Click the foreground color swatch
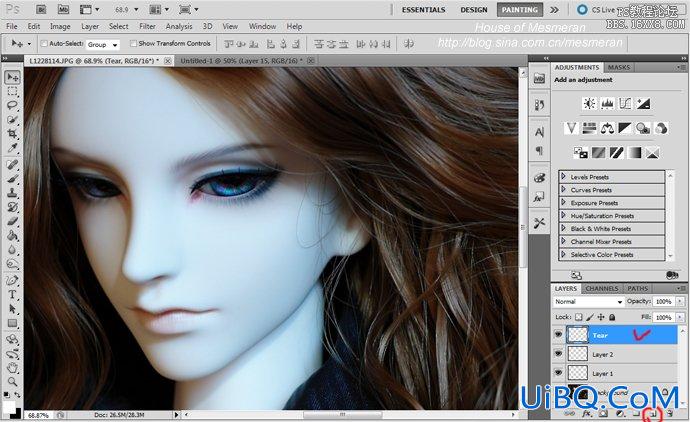The image size is (690, 422). (x=9, y=406)
